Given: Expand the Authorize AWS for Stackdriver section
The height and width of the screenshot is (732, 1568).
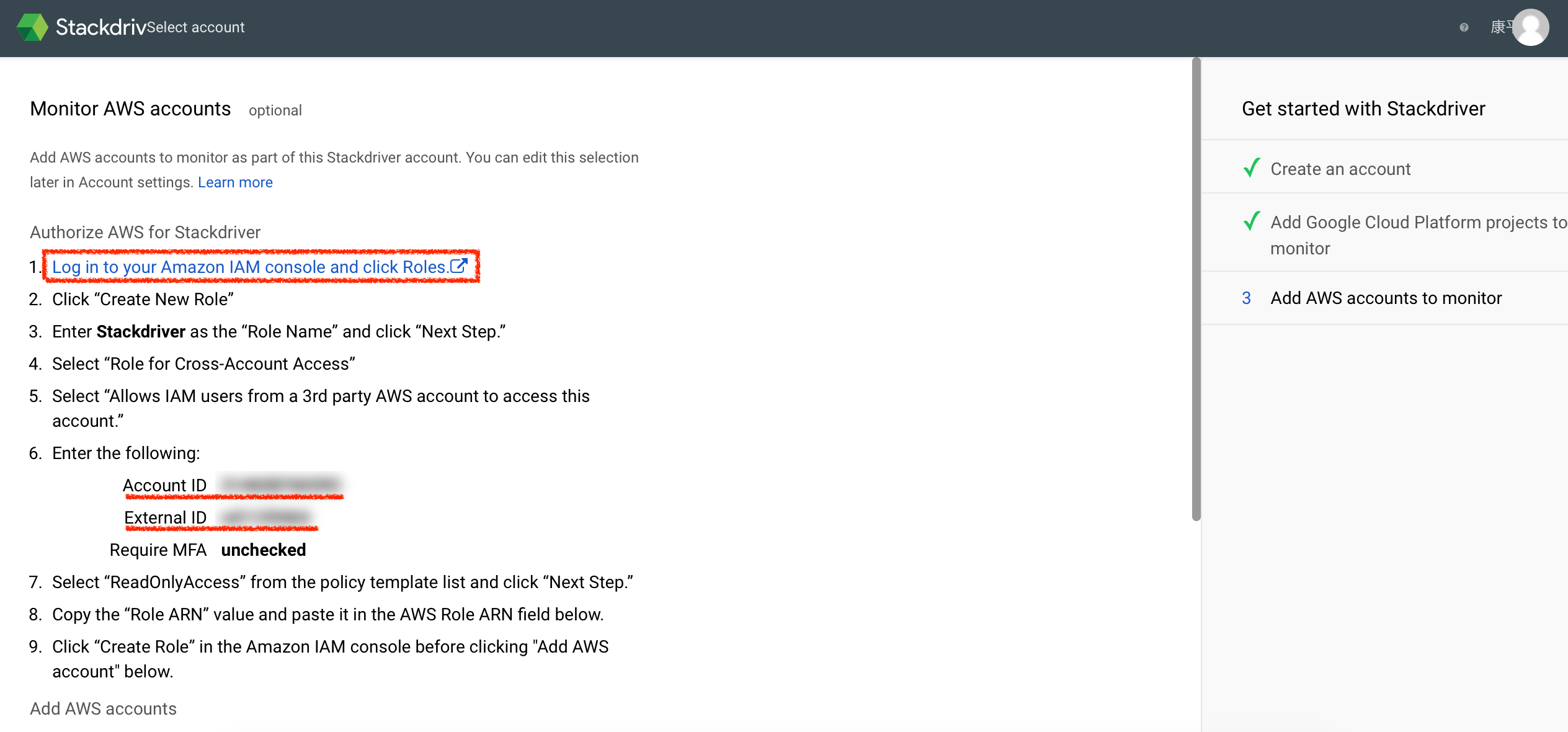Looking at the screenshot, I should click(x=145, y=232).
